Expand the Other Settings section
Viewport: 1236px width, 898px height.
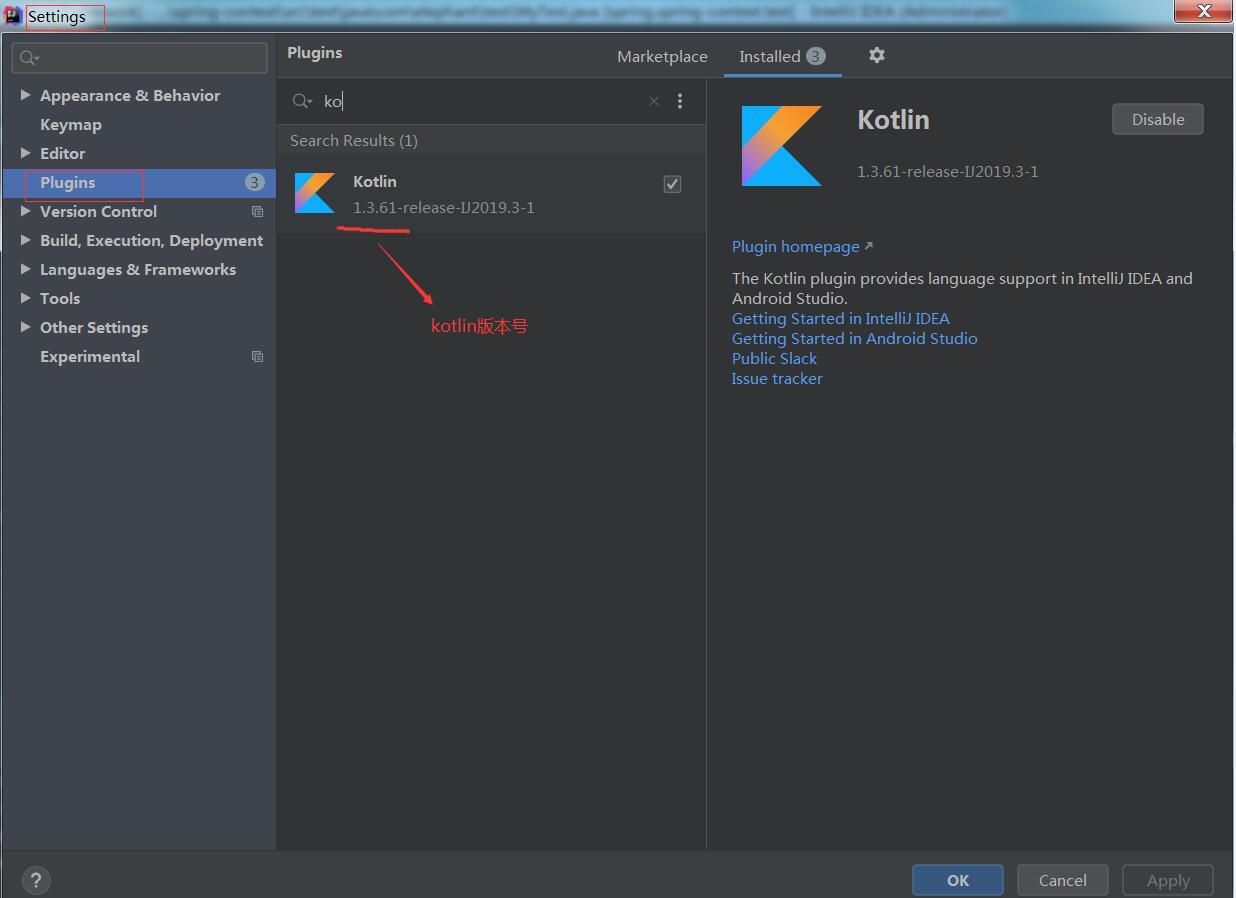[25, 327]
